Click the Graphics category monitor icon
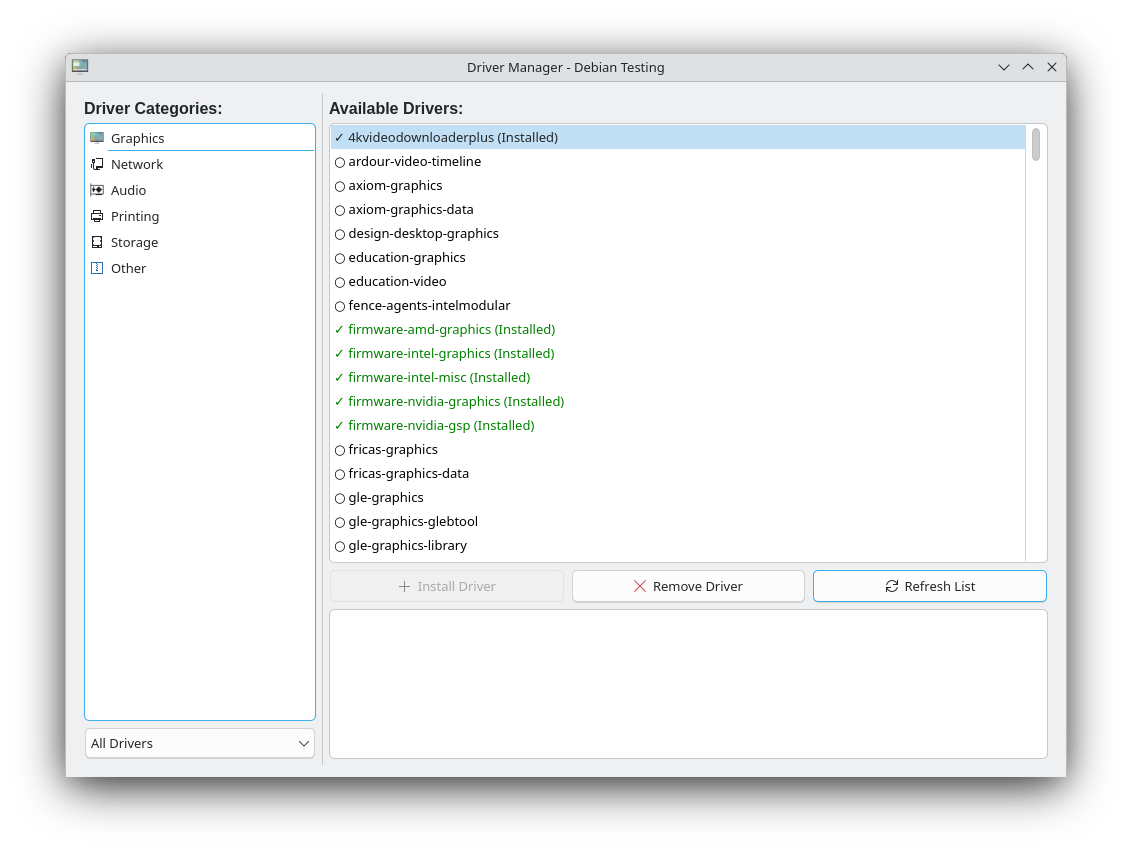Image resolution: width=1132 pixels, height=854 pixels. click(97, 138)
